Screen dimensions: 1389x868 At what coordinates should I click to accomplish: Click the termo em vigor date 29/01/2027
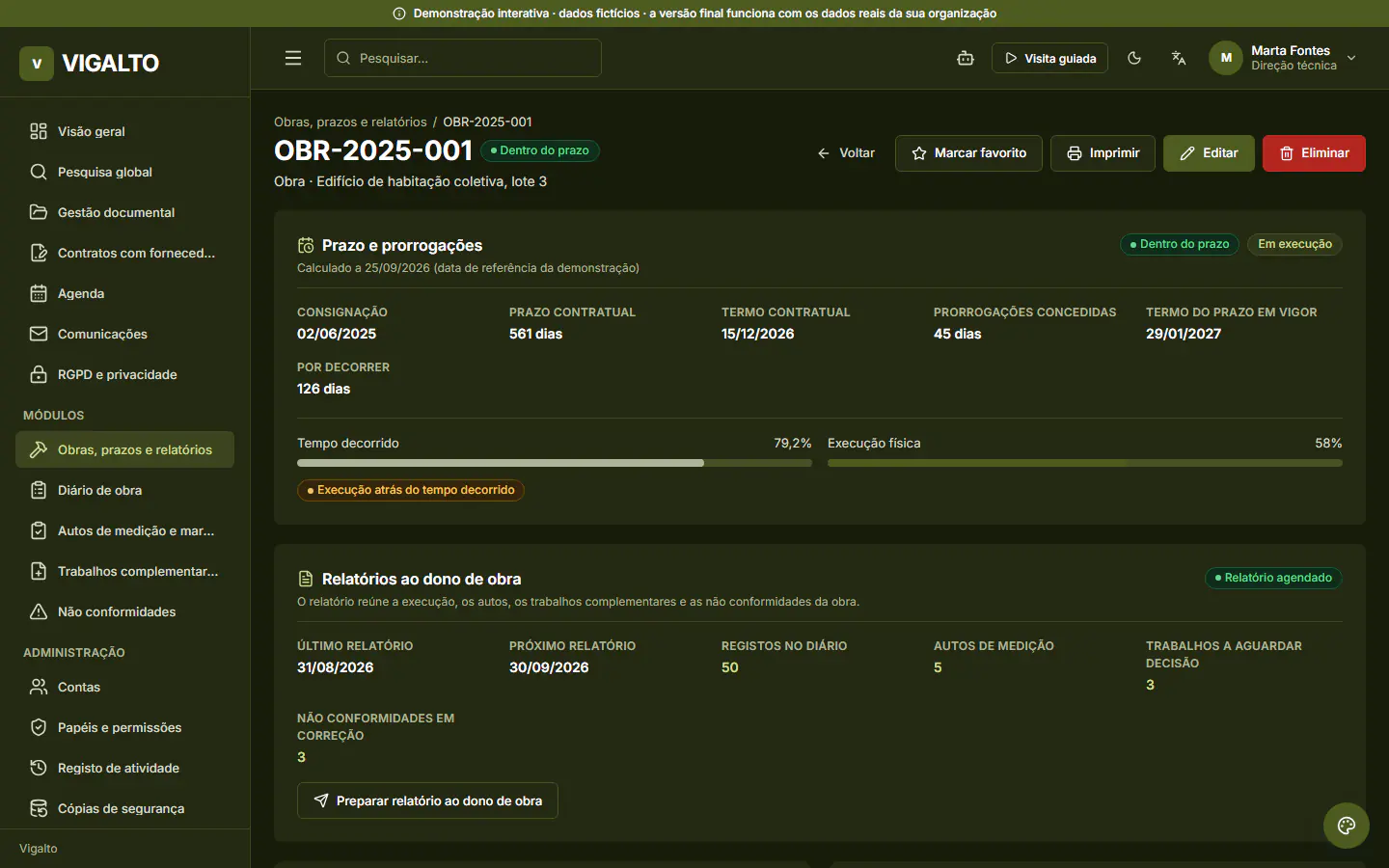[1184, 334]
